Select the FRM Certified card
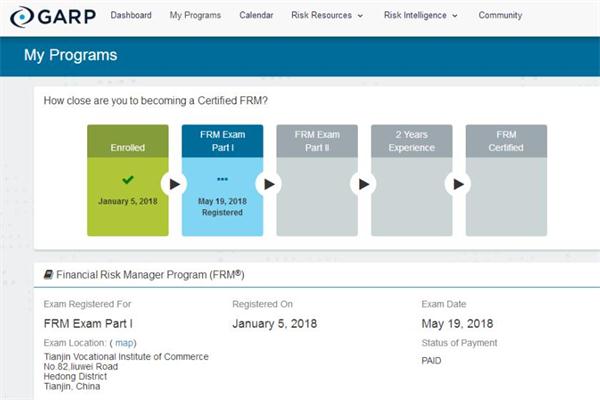Viewport: 600px width, 400px height. [506, 180]
